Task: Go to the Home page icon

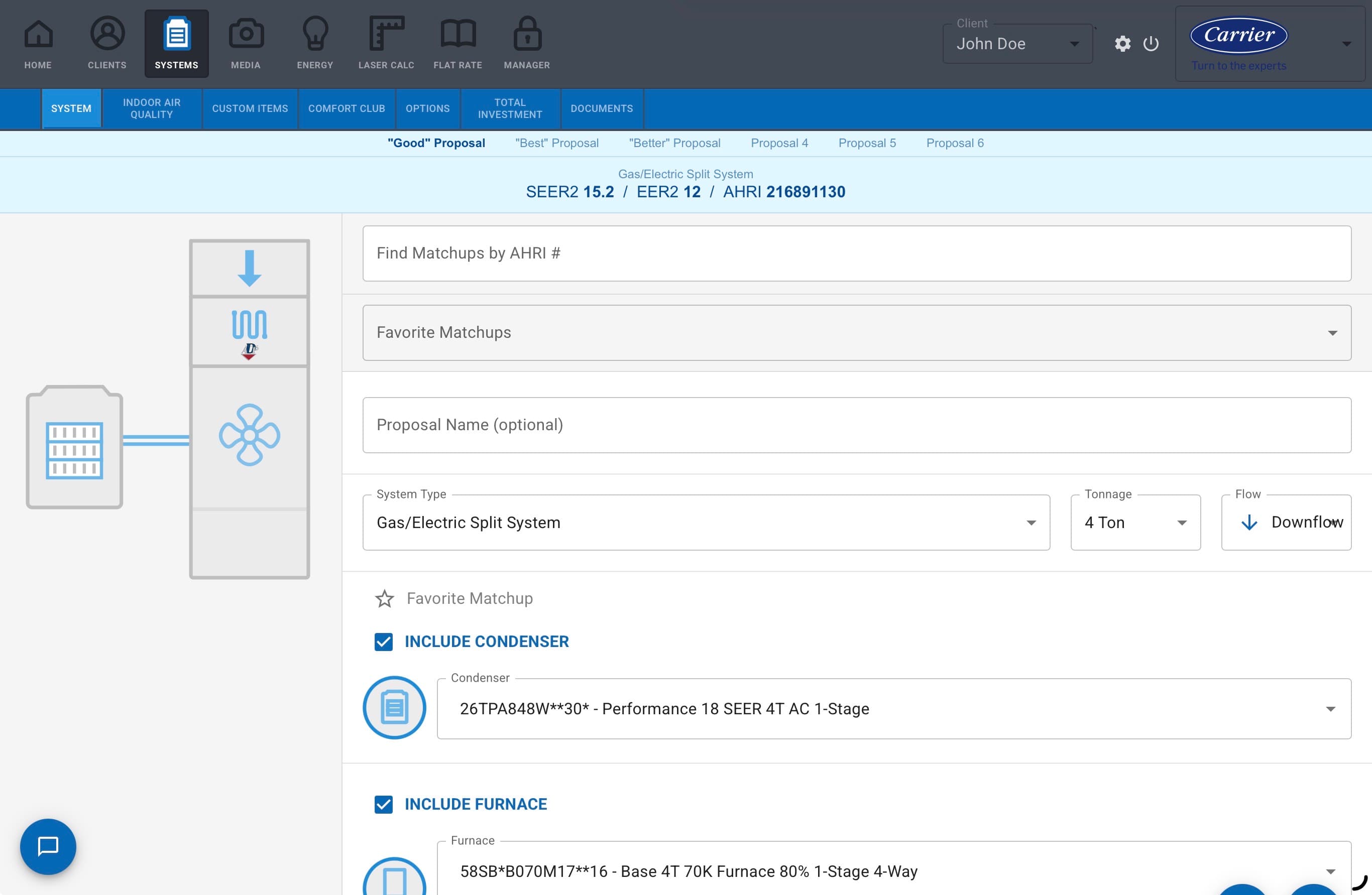Action: (x=38, y=35)
